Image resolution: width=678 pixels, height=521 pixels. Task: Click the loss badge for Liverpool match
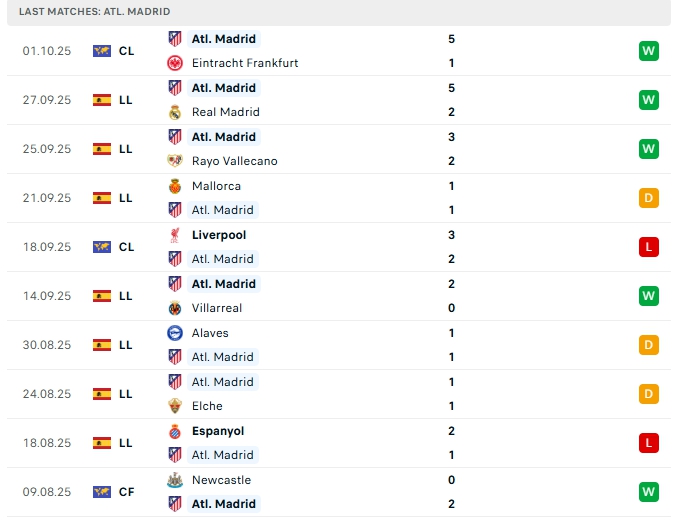click(x=648, y=247)
